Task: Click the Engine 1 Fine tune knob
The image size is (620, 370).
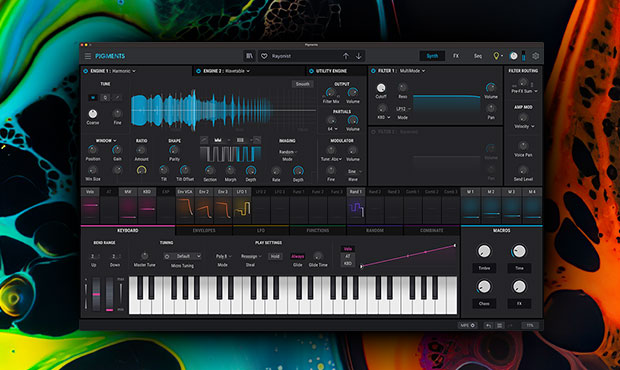Action: [x=117, y=114]
